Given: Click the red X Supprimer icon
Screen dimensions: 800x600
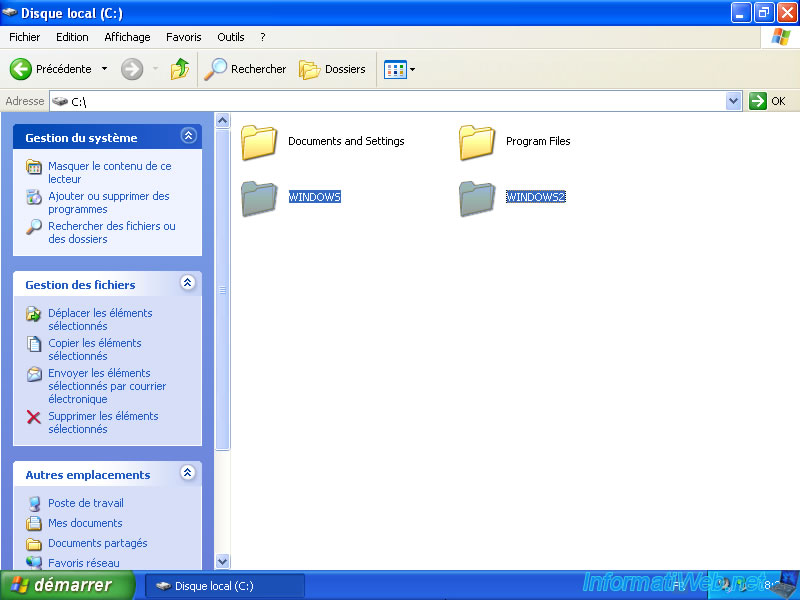Looking at the screenshot, I should [x=34, y=417].
